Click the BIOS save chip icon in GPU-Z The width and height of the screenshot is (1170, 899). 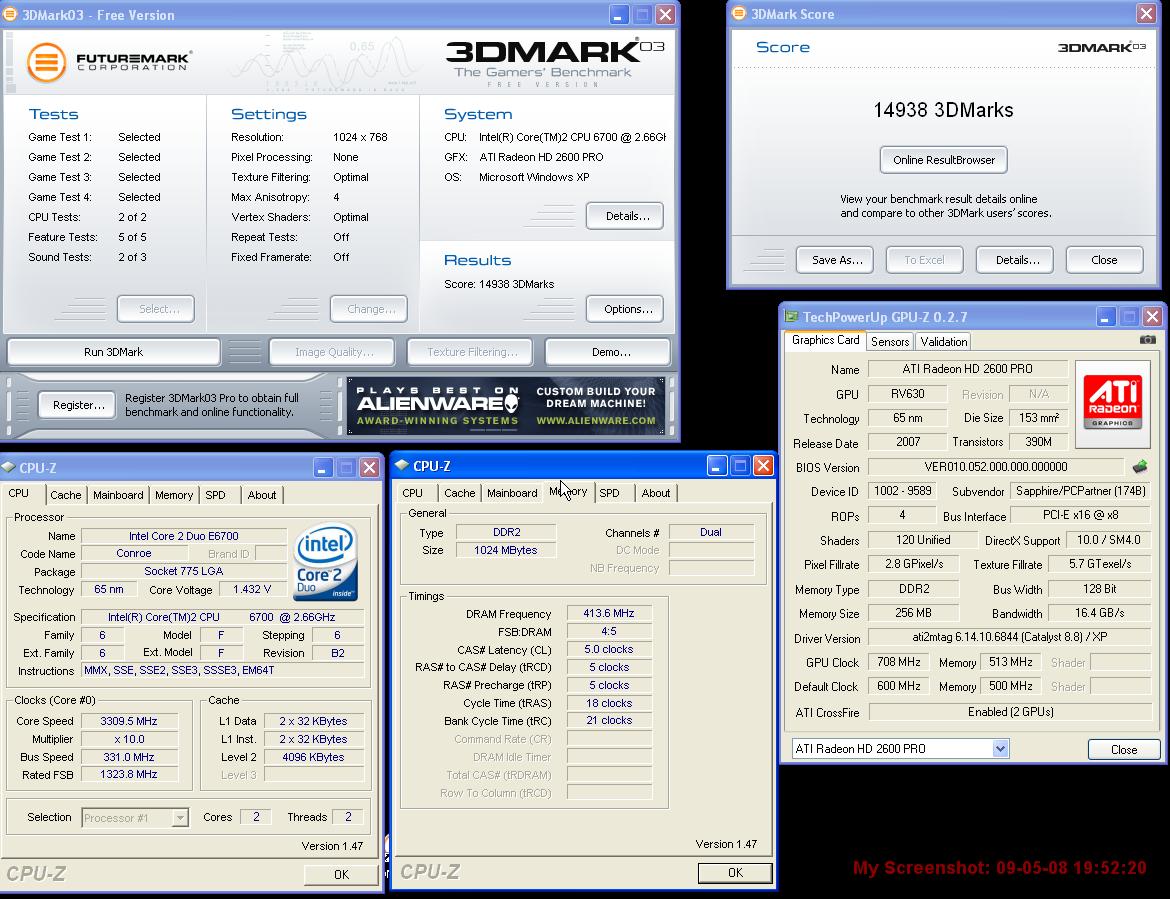coord(1140,467)
